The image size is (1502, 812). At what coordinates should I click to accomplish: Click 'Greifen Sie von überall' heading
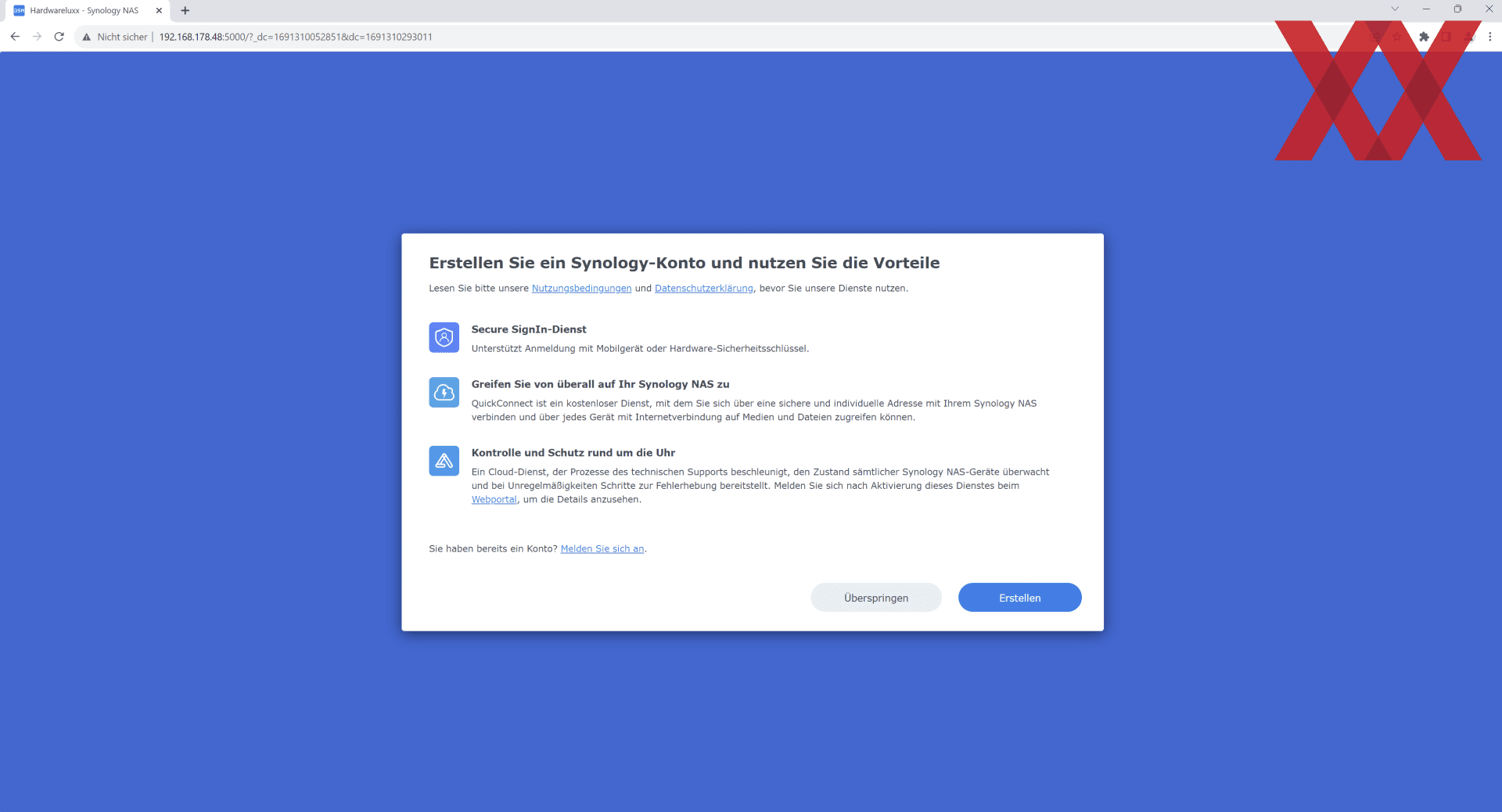point(600,384)
